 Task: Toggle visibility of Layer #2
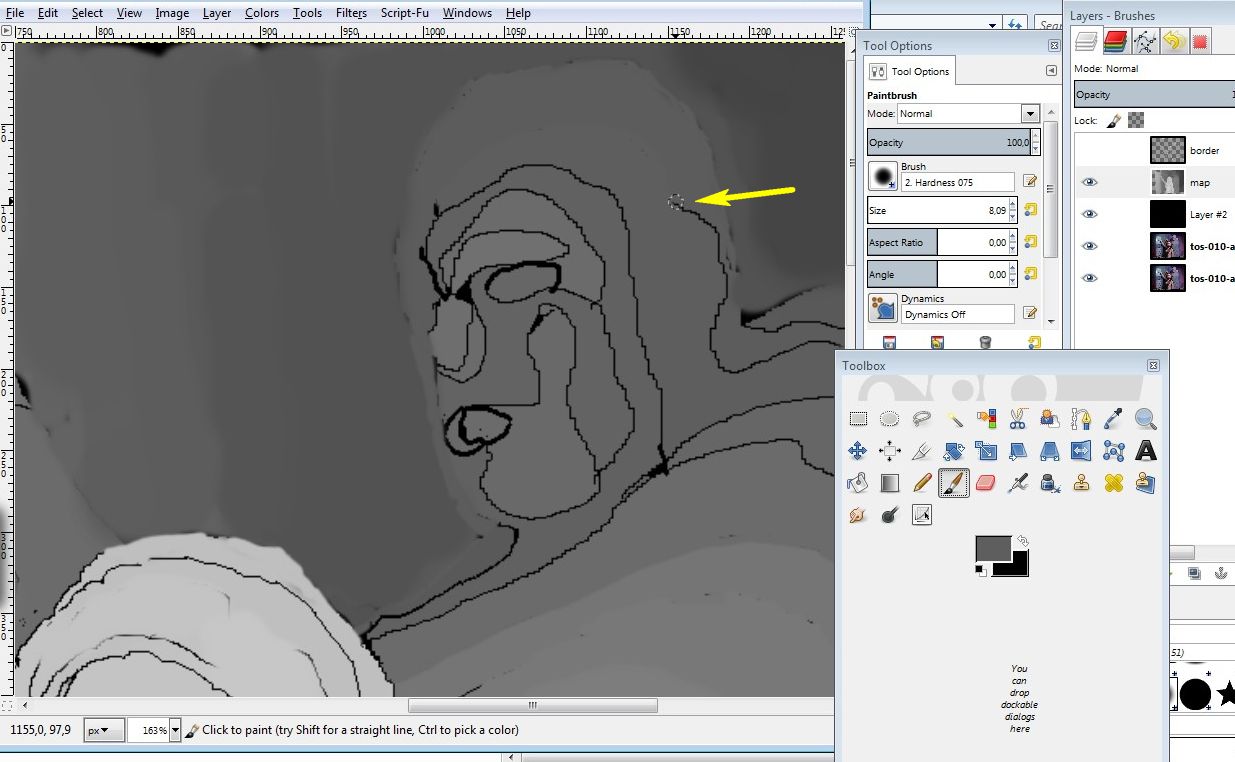point(1089,214)
